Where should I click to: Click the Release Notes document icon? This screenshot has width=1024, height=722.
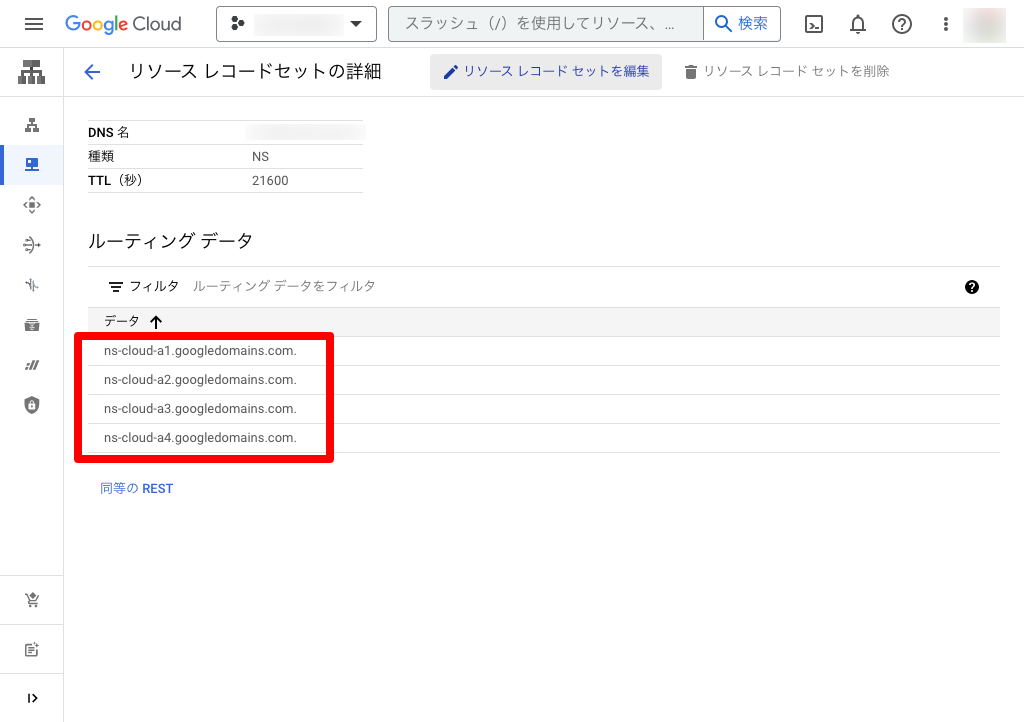(x=31, y=648)
